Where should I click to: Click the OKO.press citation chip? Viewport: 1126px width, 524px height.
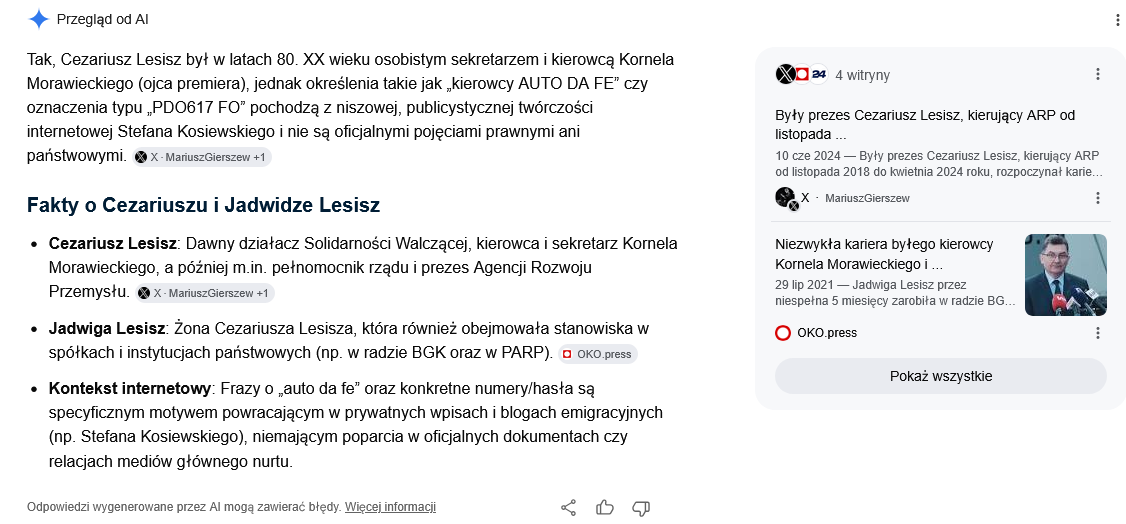point(597,354)
